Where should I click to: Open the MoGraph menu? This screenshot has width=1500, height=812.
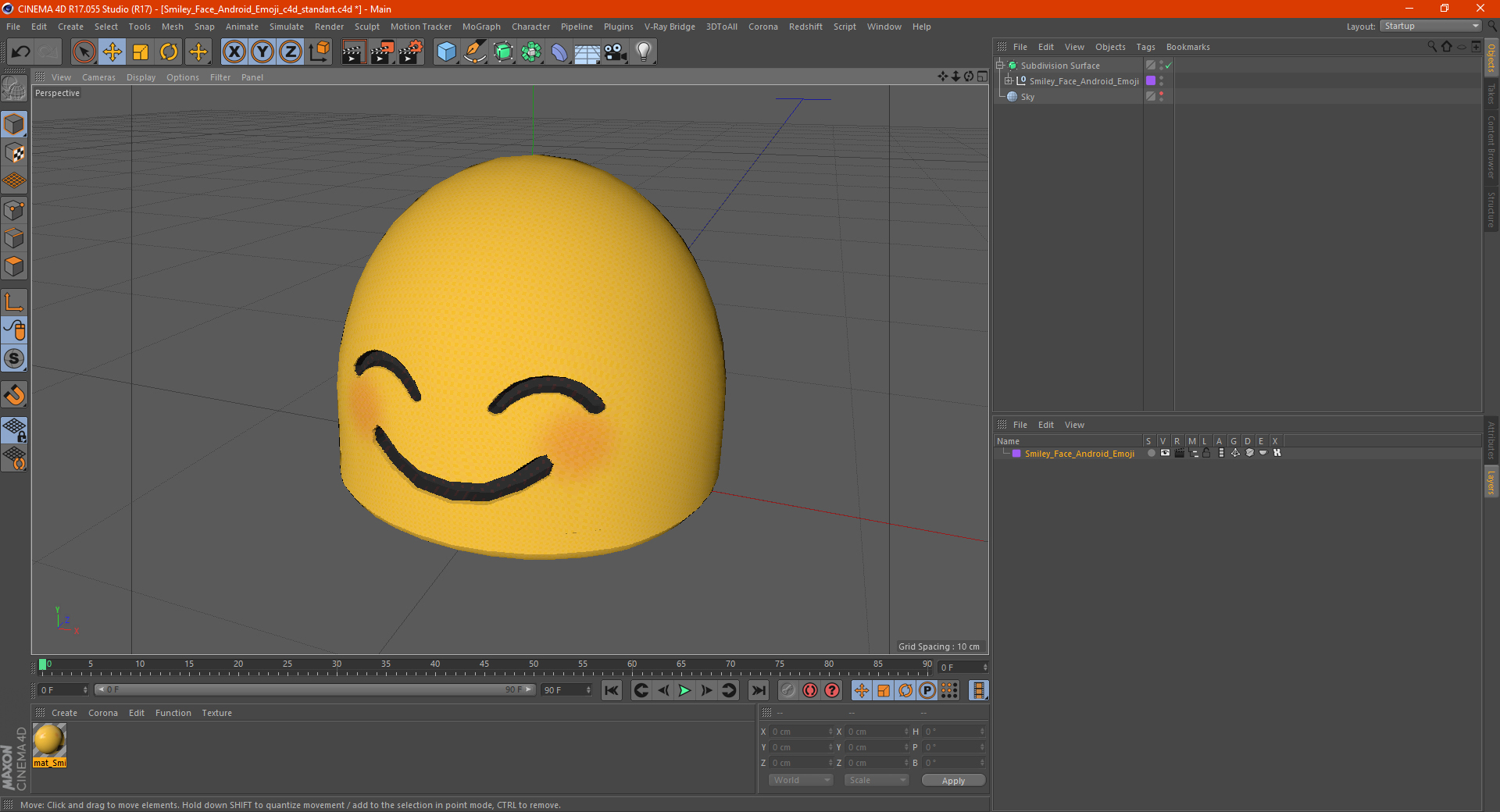[481, 27]
